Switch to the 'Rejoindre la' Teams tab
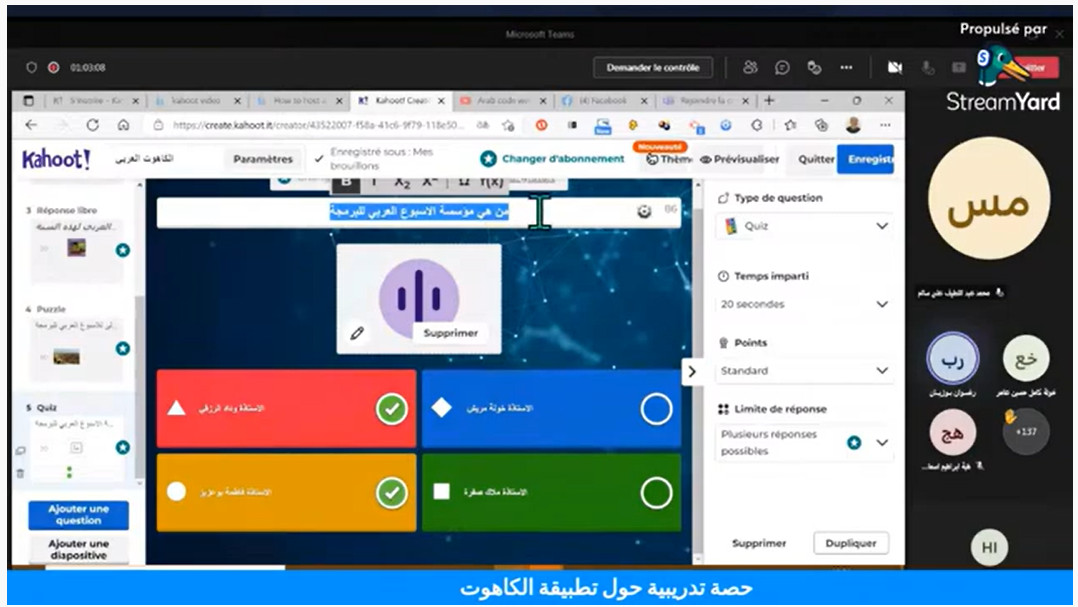The width and height of the screenshot is (1078, 607). click(707, 100)
